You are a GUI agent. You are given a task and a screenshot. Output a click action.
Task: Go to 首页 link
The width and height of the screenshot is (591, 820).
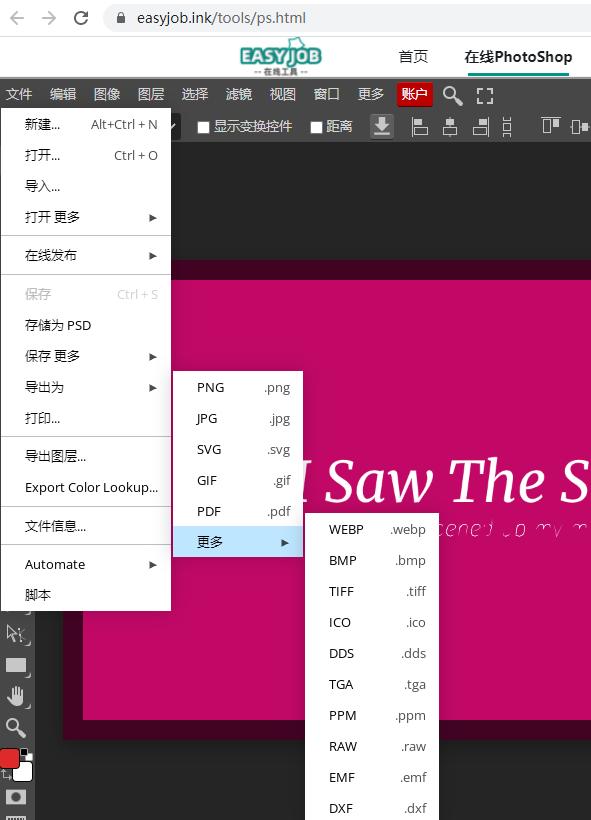414,56
